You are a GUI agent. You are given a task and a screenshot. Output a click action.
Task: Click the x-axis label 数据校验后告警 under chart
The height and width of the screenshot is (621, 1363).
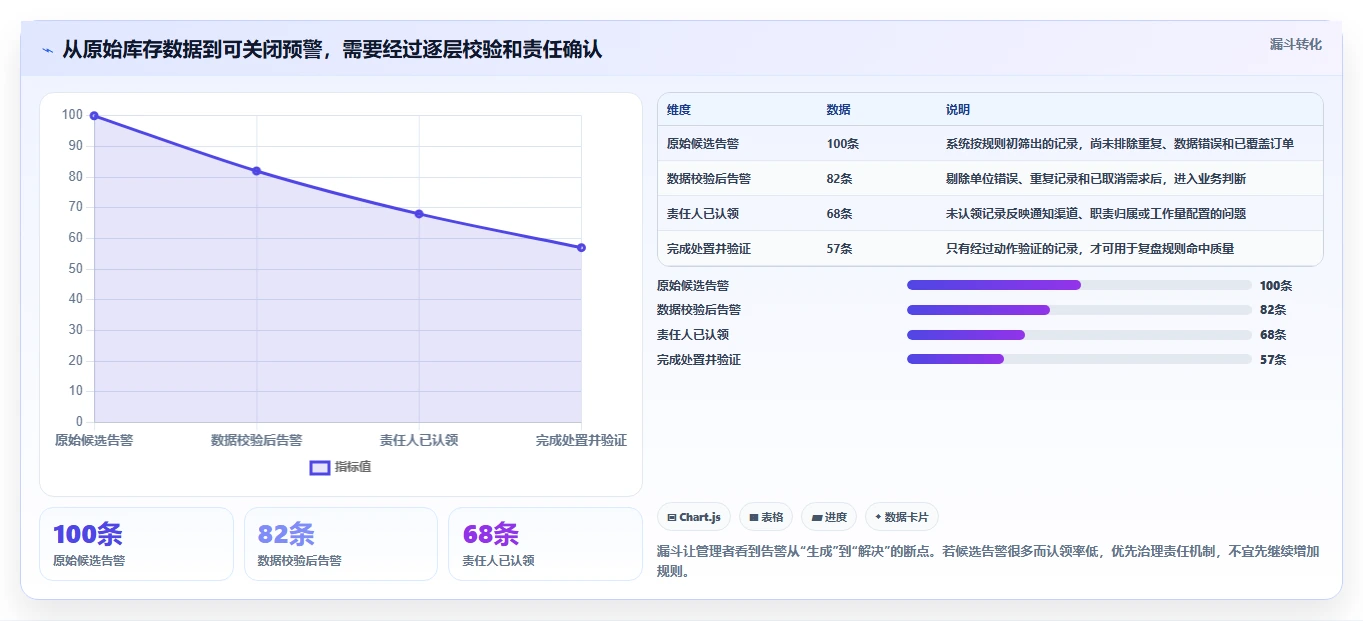pyautogui.click(x=256, y=440)
